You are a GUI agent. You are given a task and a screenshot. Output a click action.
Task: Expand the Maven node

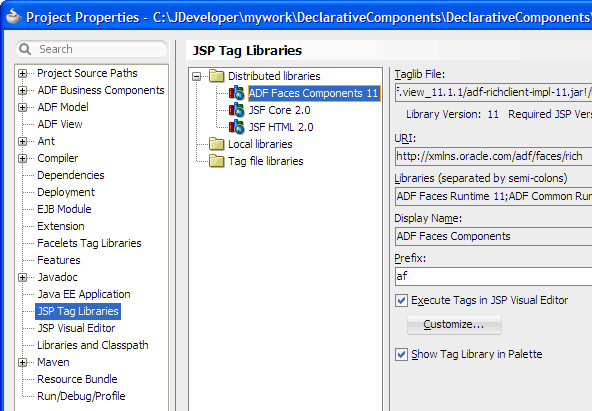(x=23, y=362)
